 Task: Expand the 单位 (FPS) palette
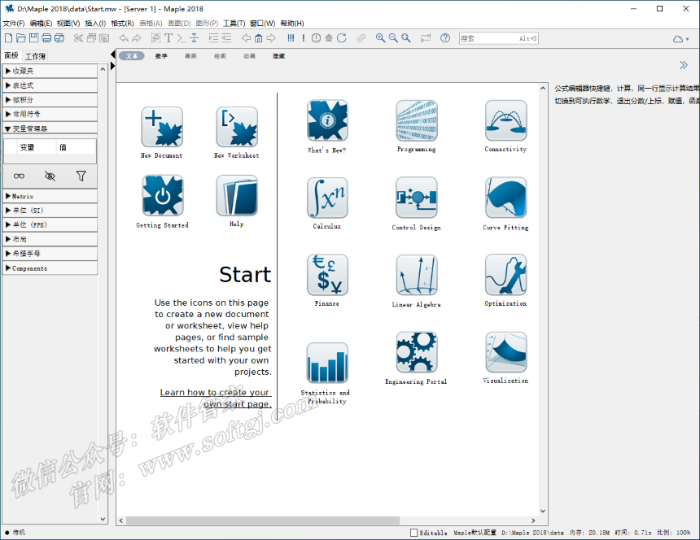click(50, 224)
